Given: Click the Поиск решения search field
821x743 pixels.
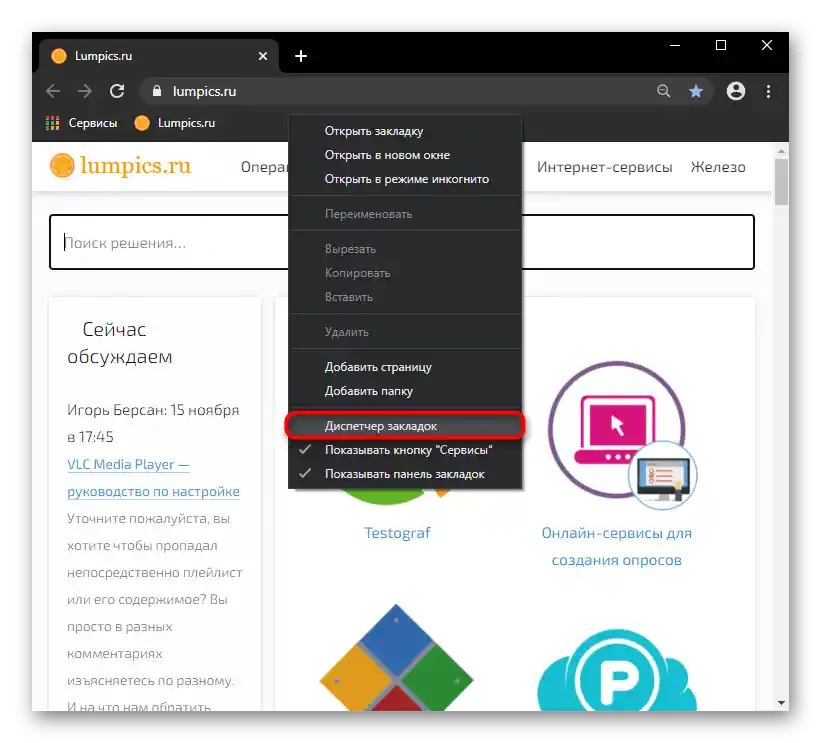Looking at the screenshot, I should (x=402, y=242).
